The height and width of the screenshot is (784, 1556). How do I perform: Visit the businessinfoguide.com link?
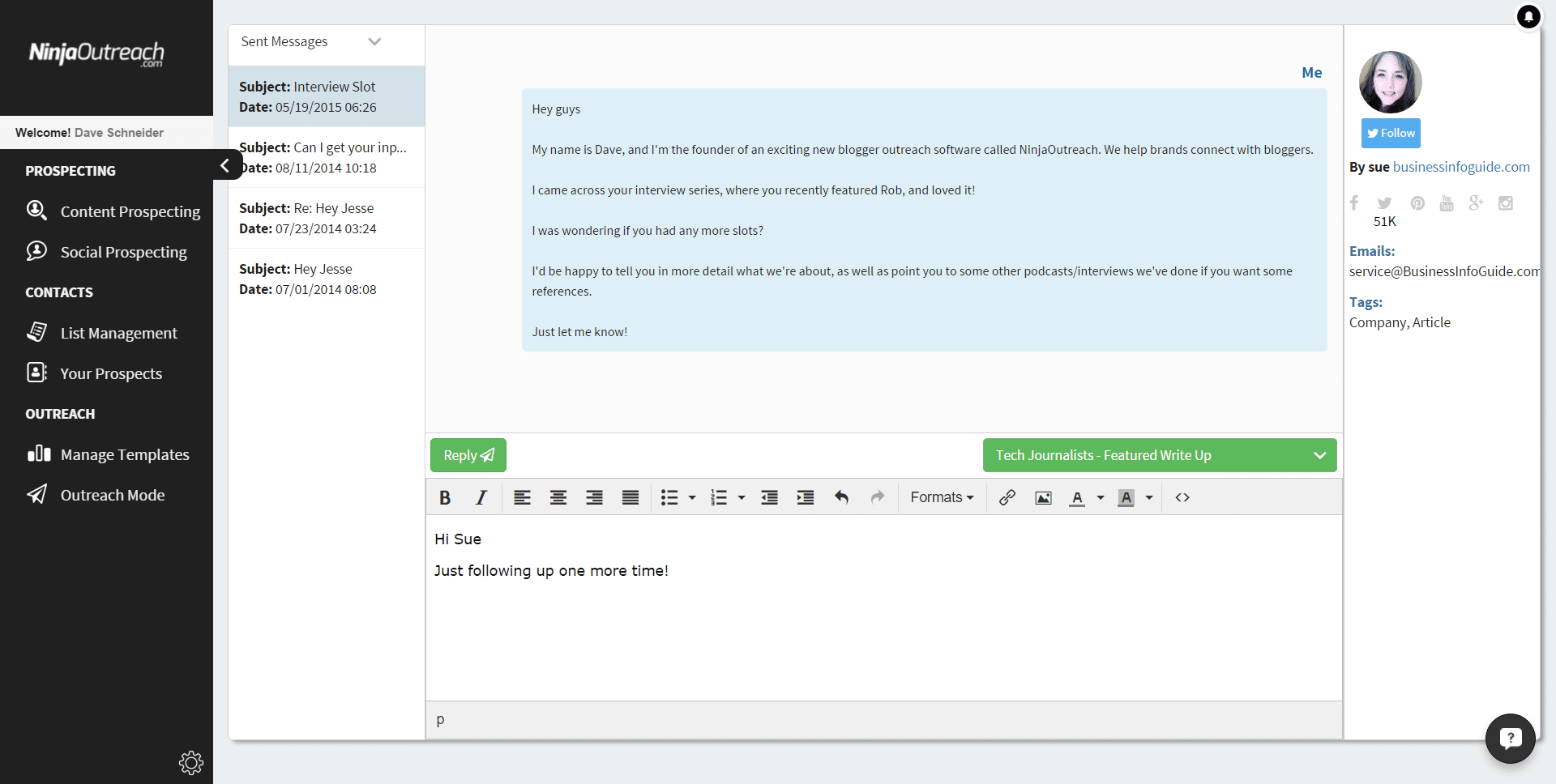pyautogui.click(x=1461, y=167)
